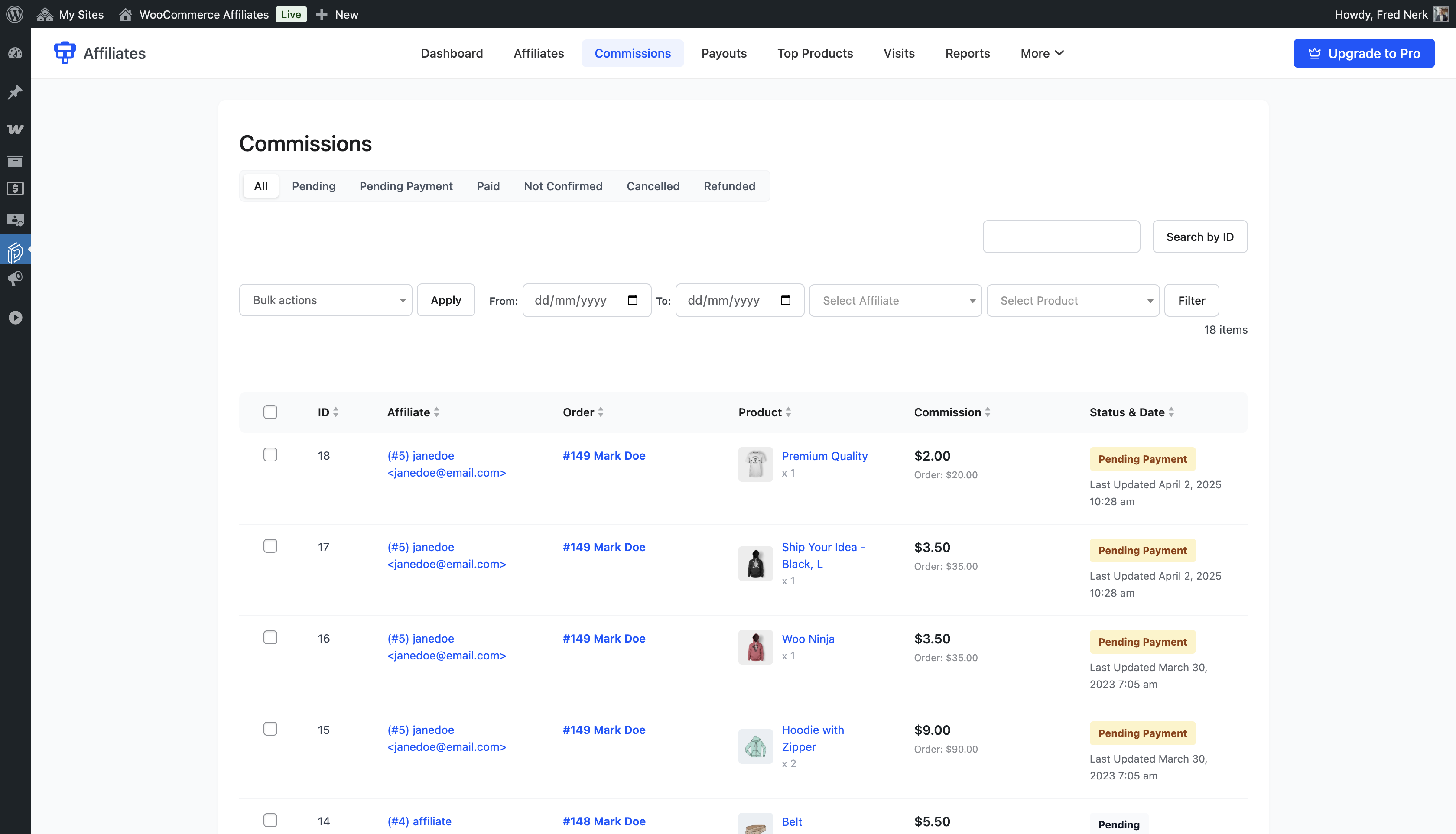Screen dimensions: 1456x834
Task: Open the archive box icon in sidebar
Action: (x=15, y=161)
